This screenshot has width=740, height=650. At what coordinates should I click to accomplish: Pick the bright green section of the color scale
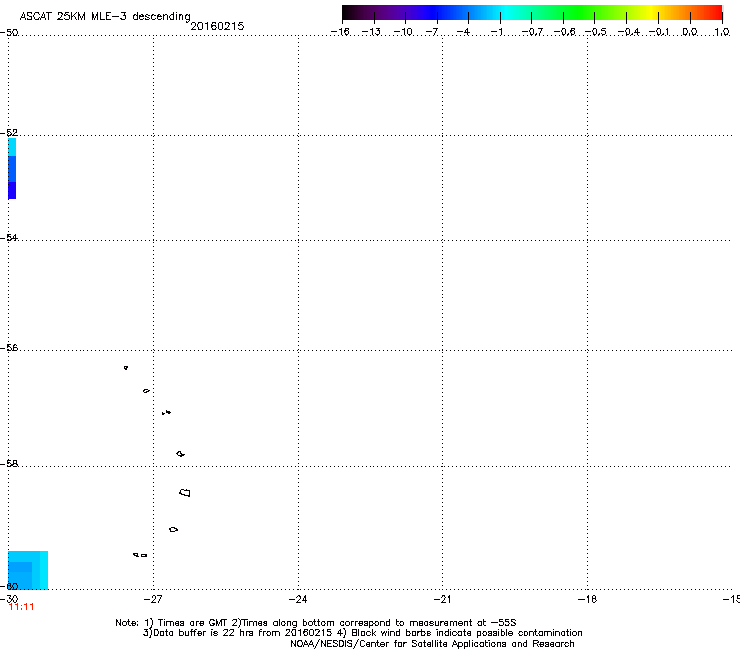[580, 12]
